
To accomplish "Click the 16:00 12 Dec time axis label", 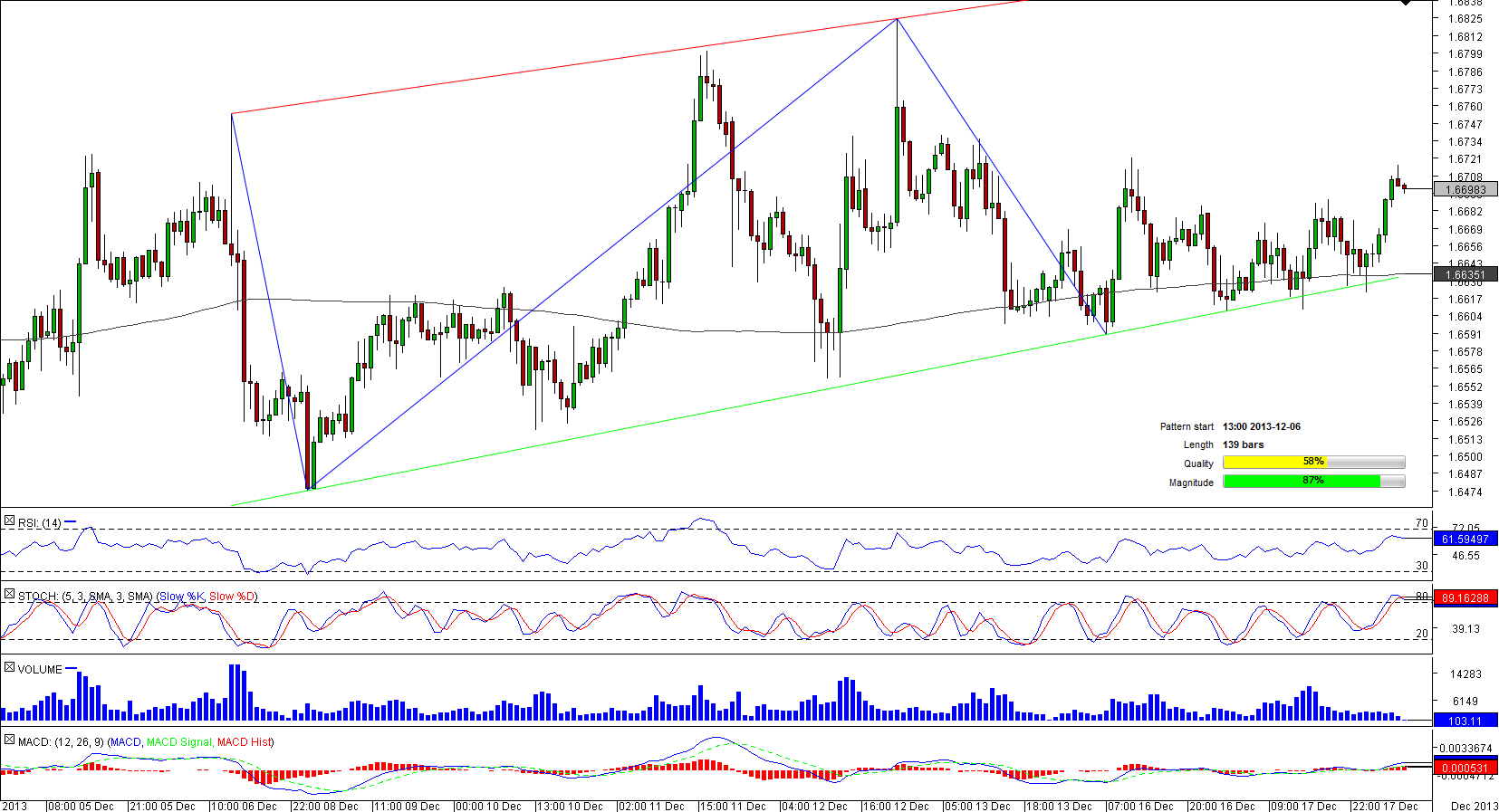I will [x=896, y=806].
